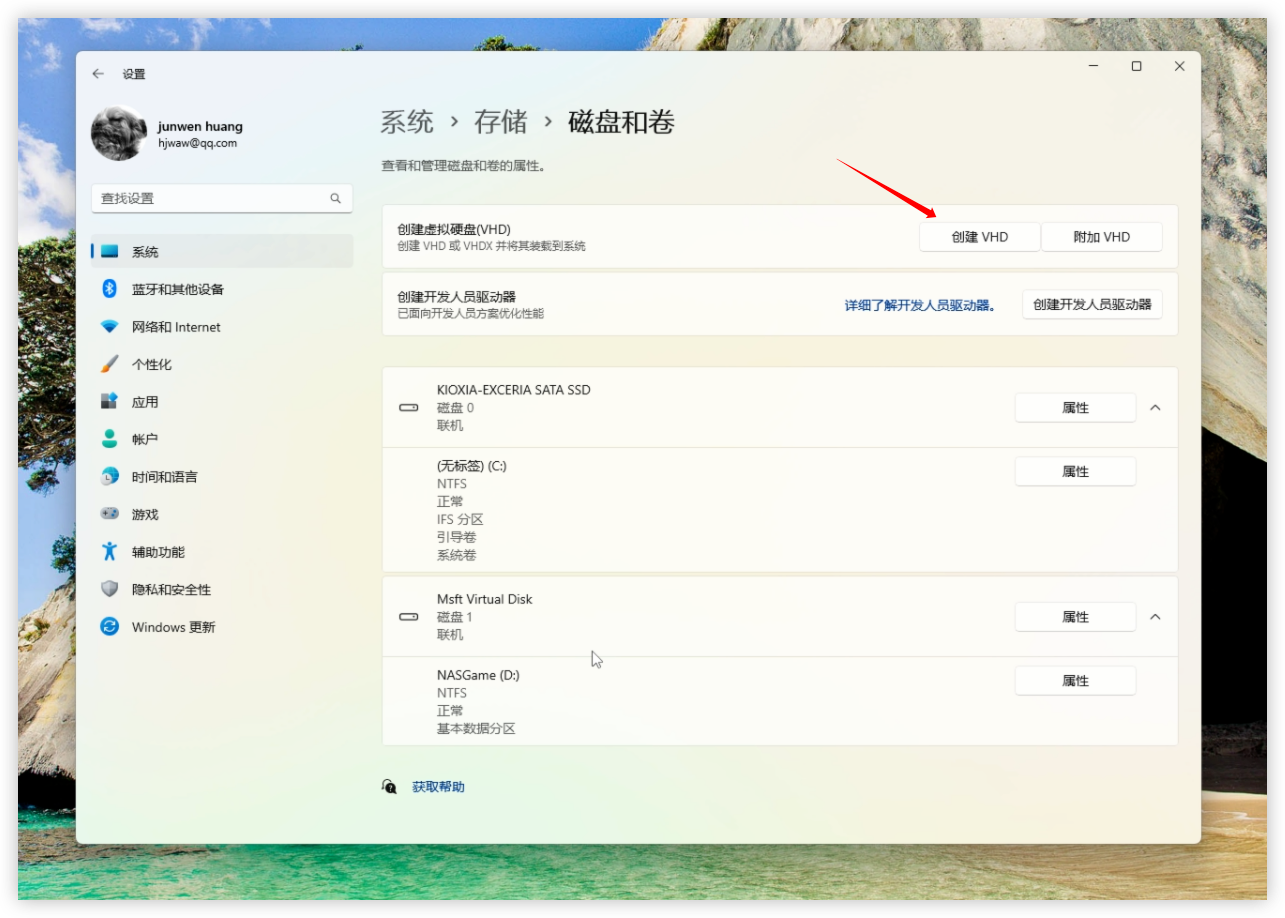Click the 查找设置 search field
1285x918 pixels.
click(x=212, y=198)
